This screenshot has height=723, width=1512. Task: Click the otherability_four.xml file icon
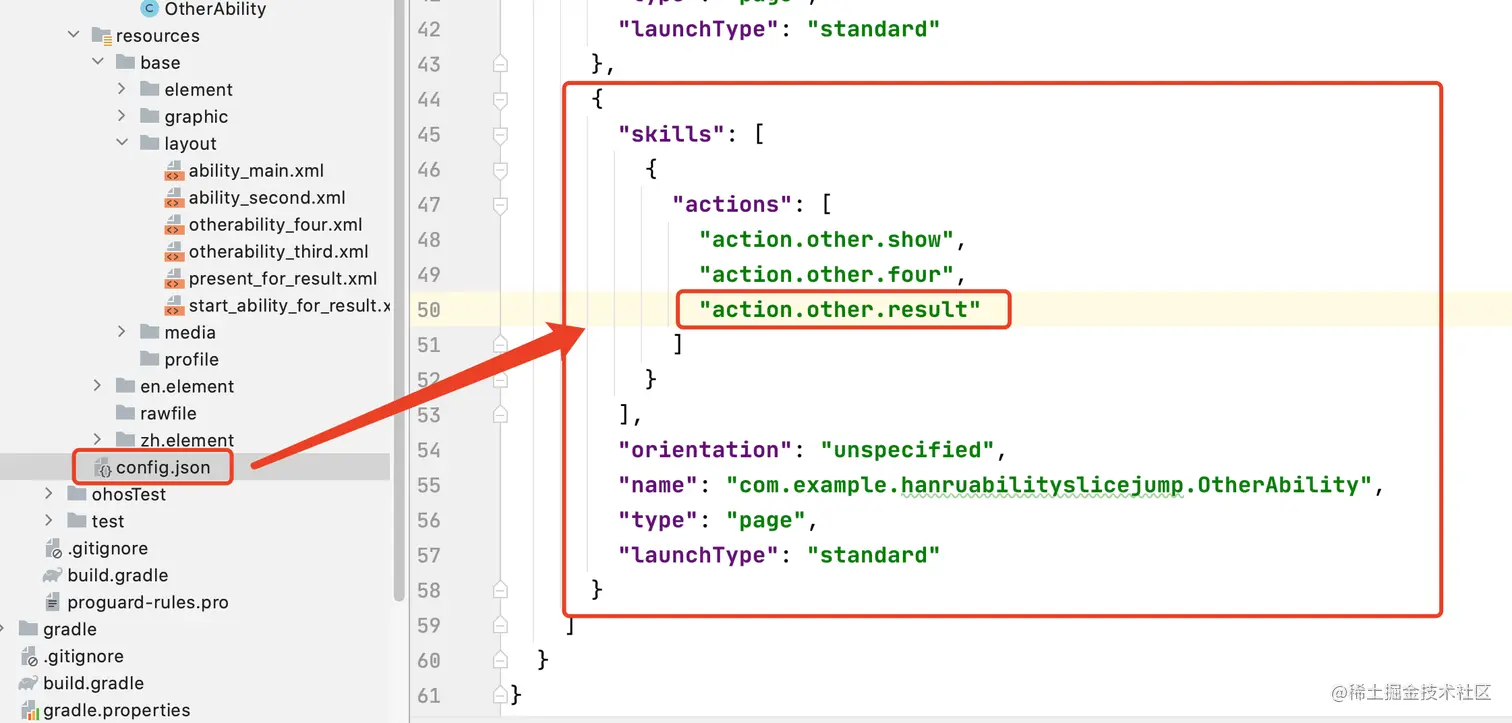point(174,225)
